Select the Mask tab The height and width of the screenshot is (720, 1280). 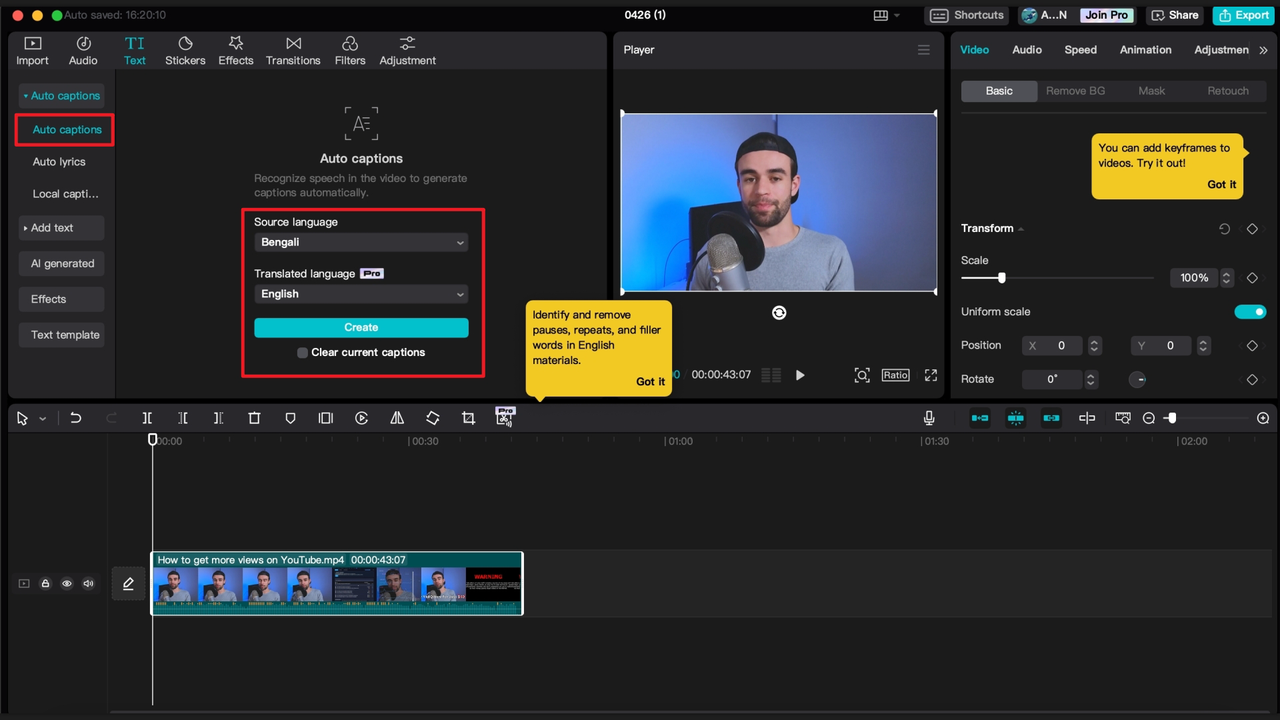pos(1151,91)
